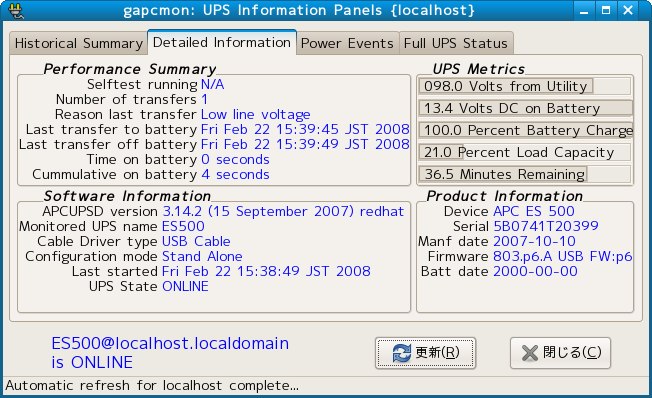Click the 閉じる(C) close button

pos(560,353)
